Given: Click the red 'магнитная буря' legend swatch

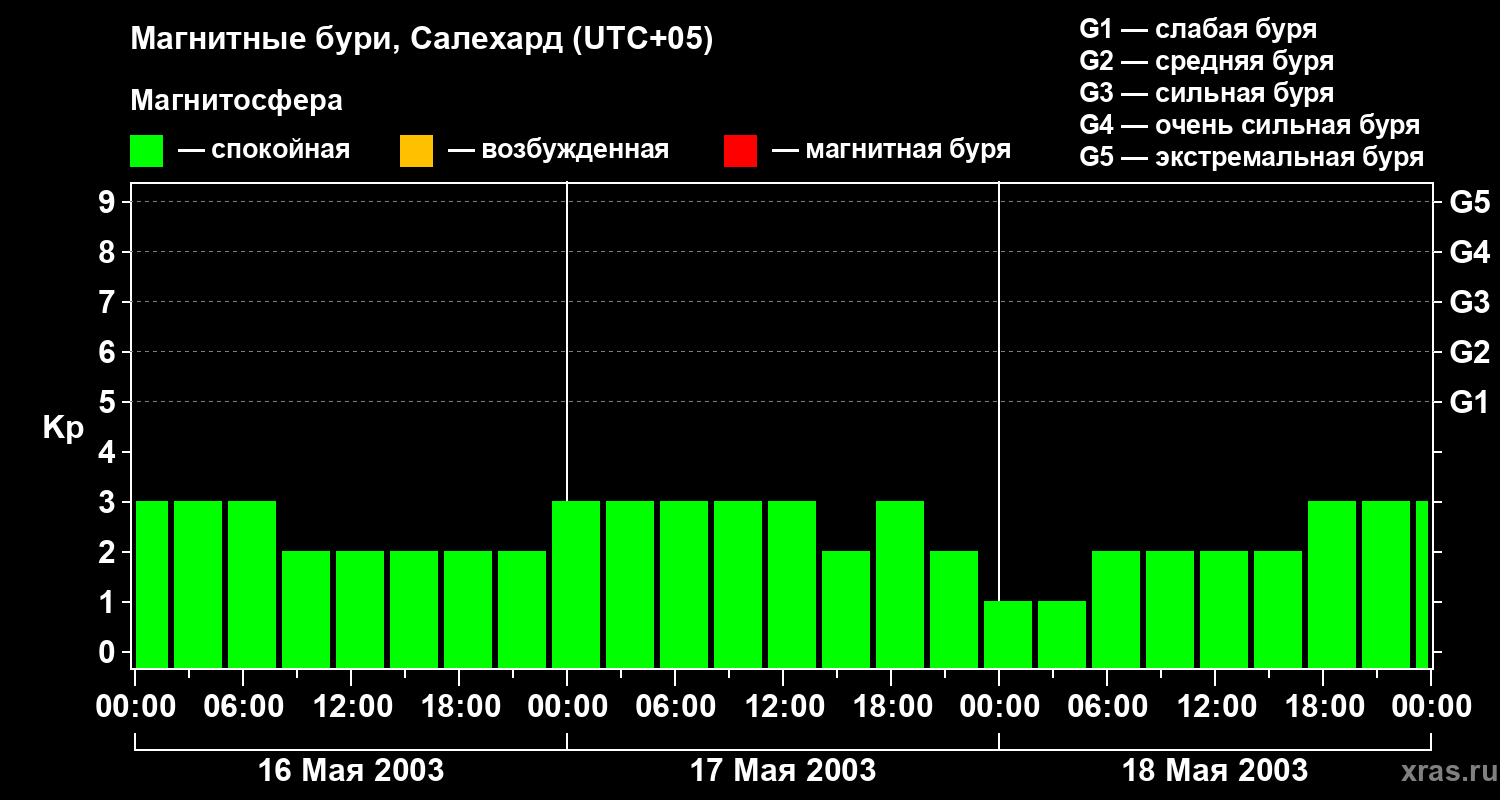Looking at the screenshot, I should [x=740, y=151].
